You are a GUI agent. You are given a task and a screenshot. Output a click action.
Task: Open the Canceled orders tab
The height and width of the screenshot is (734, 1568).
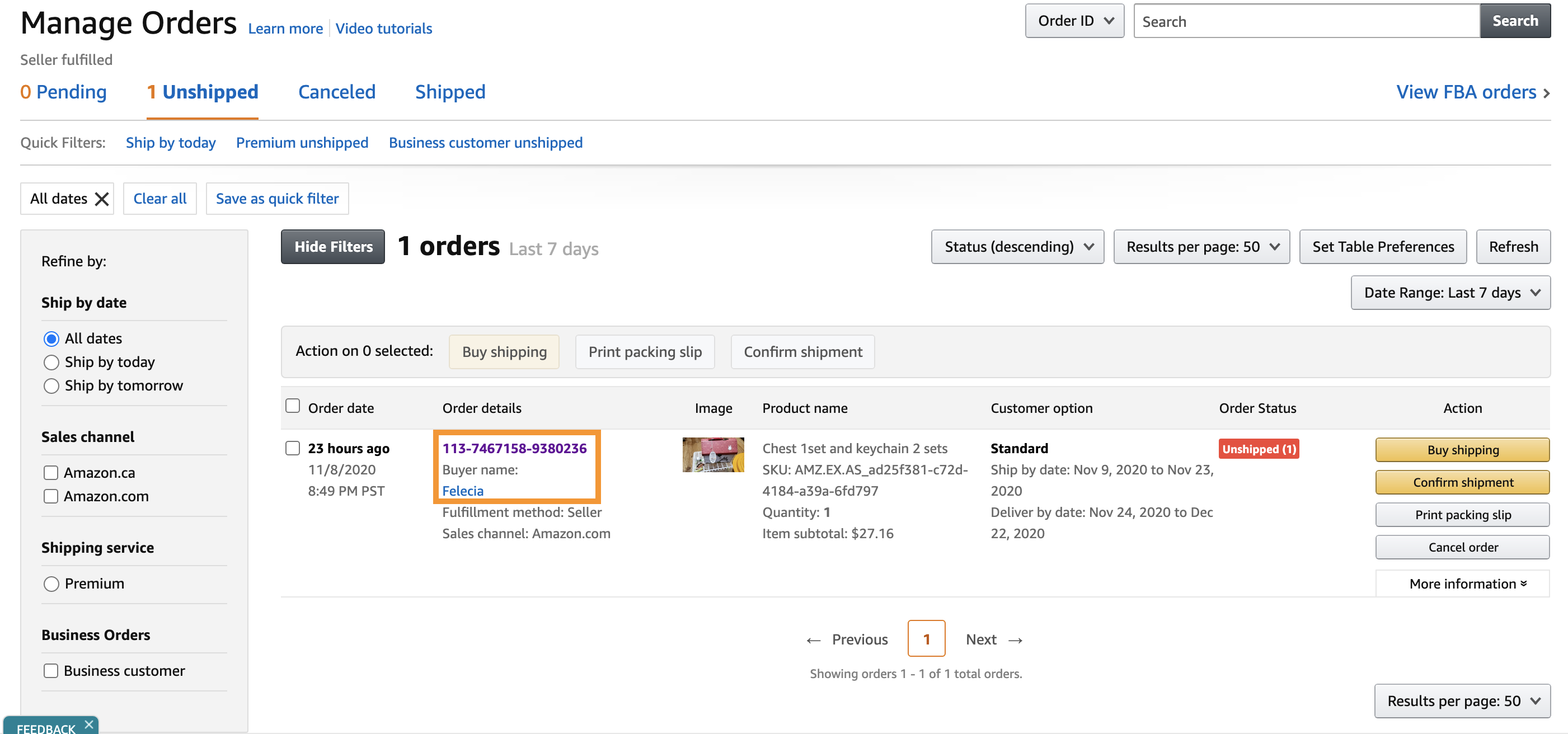337,92
